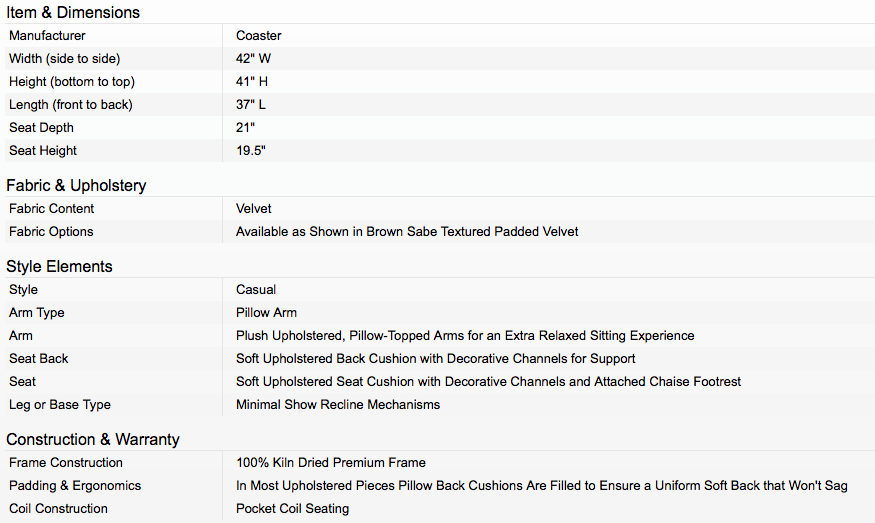Click the Seat Depth label
This screenshot has height=523, width=875.
(41, 128)
